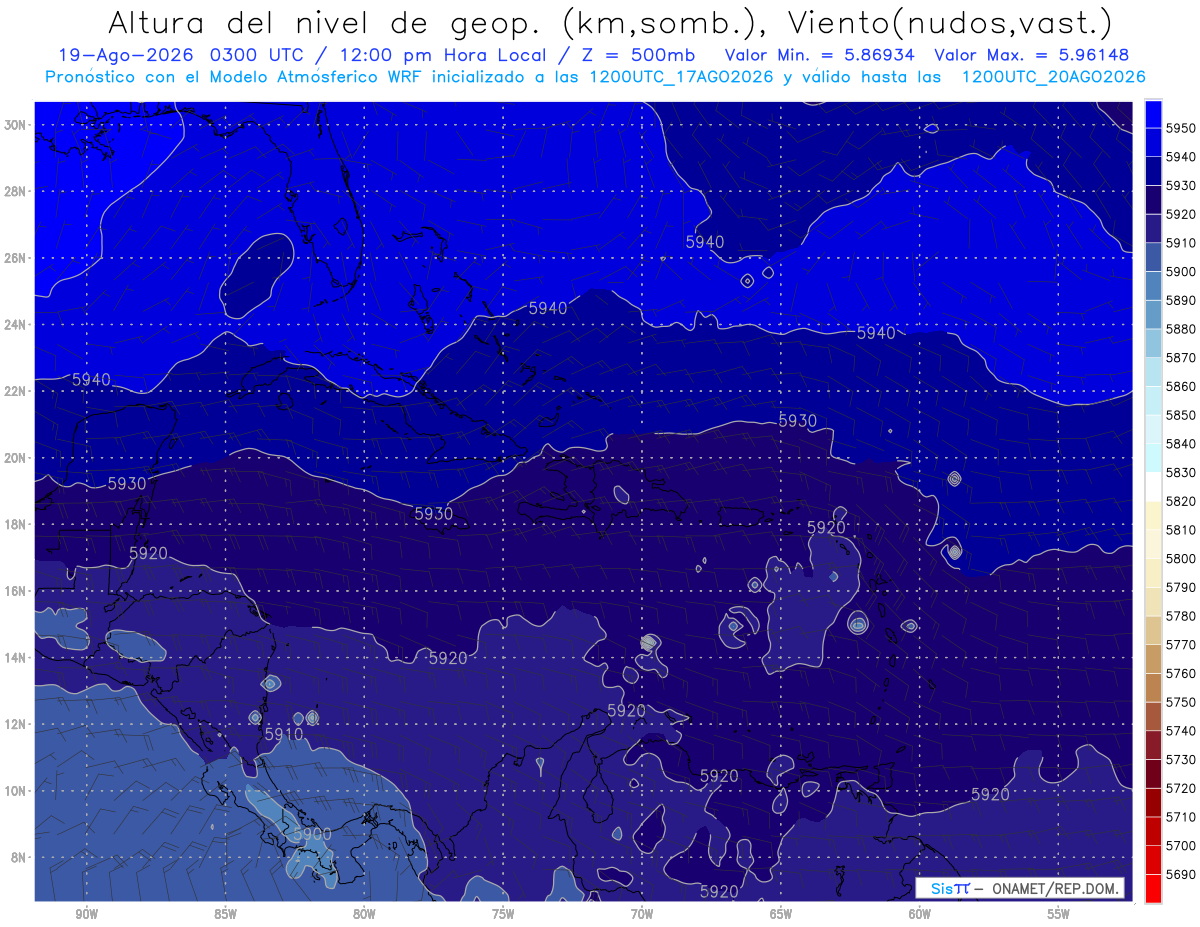Click the colorbar tick label 5950

pos(1180,128)
